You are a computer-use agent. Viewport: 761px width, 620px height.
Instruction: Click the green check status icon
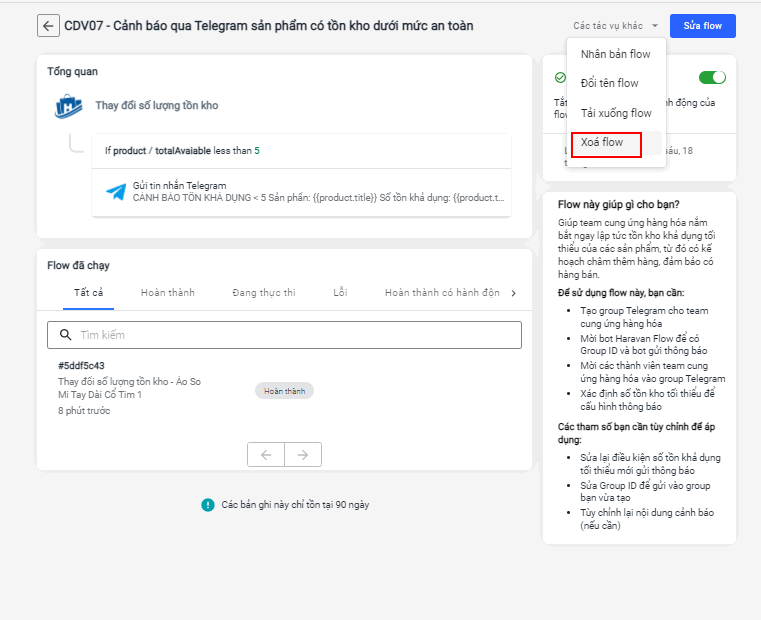[560, 78]
